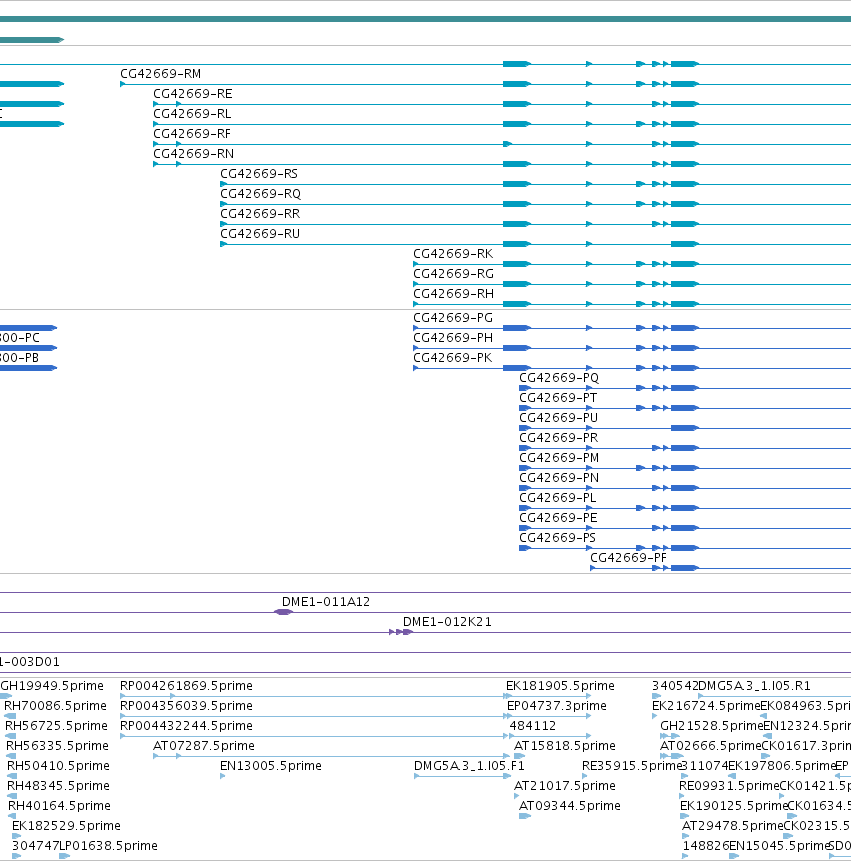Click the CG42669-PS protein label
Screen dimensions: 851x861
tap(557, 538)
